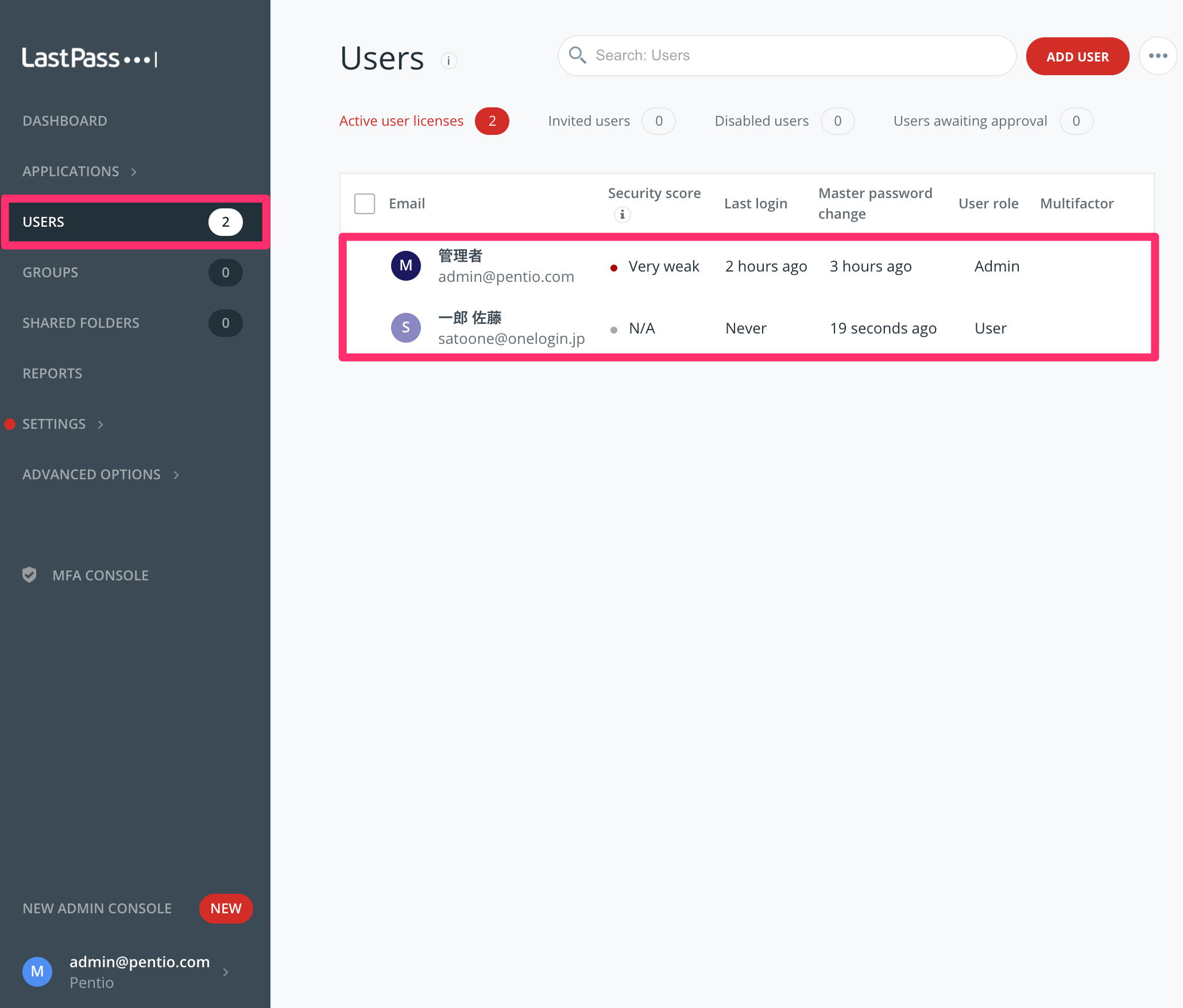
Task: Sort by Master password change header
Action: (x=875, y=204)
